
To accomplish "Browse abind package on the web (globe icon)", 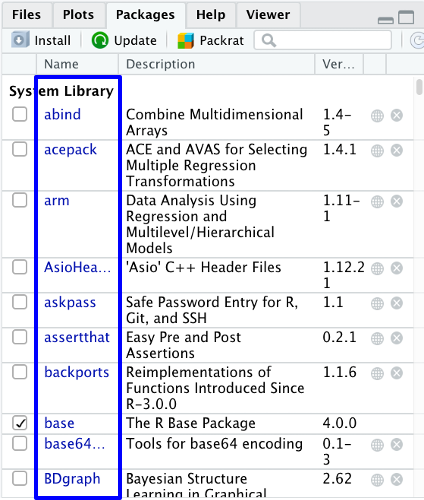I will 377,116.
